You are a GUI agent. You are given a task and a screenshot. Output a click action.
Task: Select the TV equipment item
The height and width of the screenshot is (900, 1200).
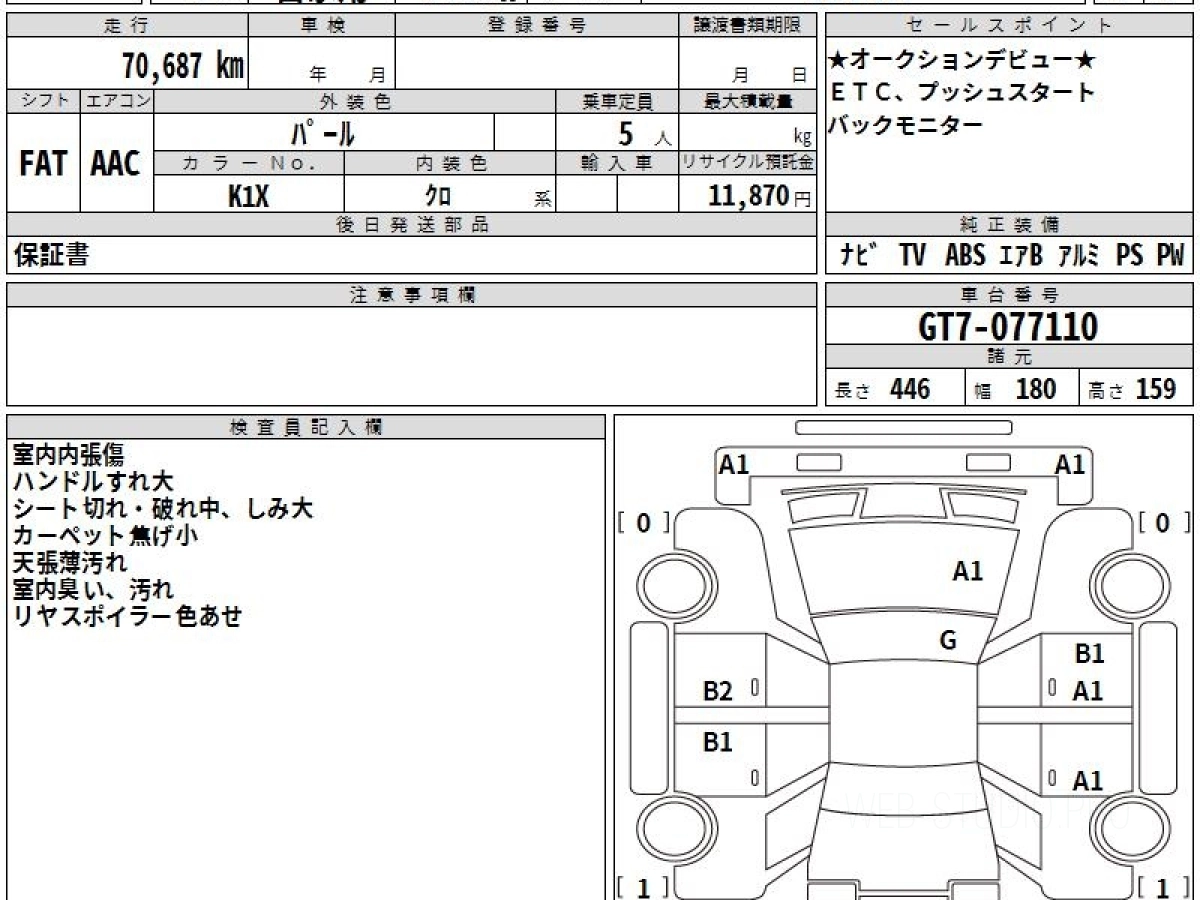pos(911,256)
